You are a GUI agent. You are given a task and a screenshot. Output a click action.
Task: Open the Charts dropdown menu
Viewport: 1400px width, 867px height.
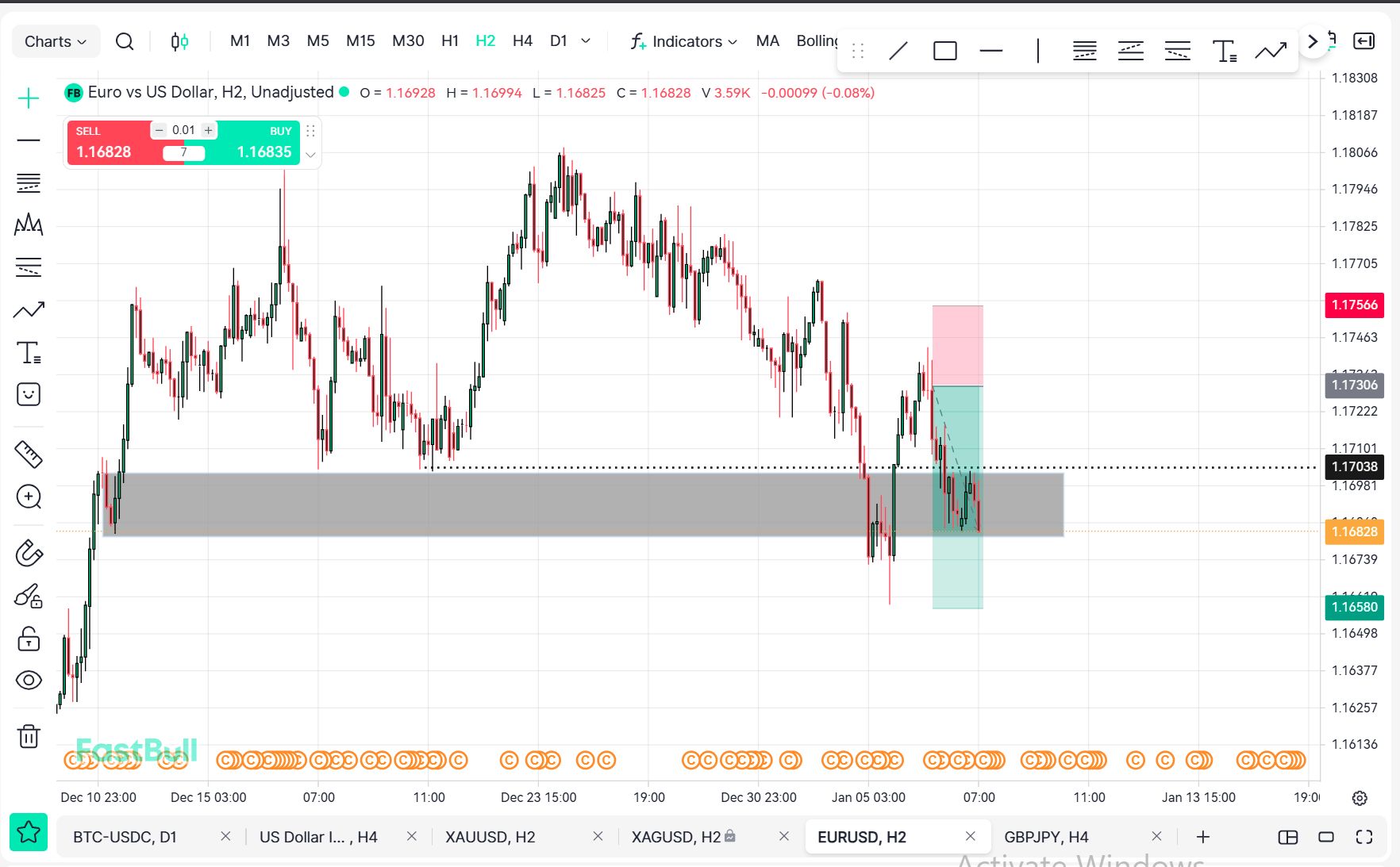(x=56, y=41)
